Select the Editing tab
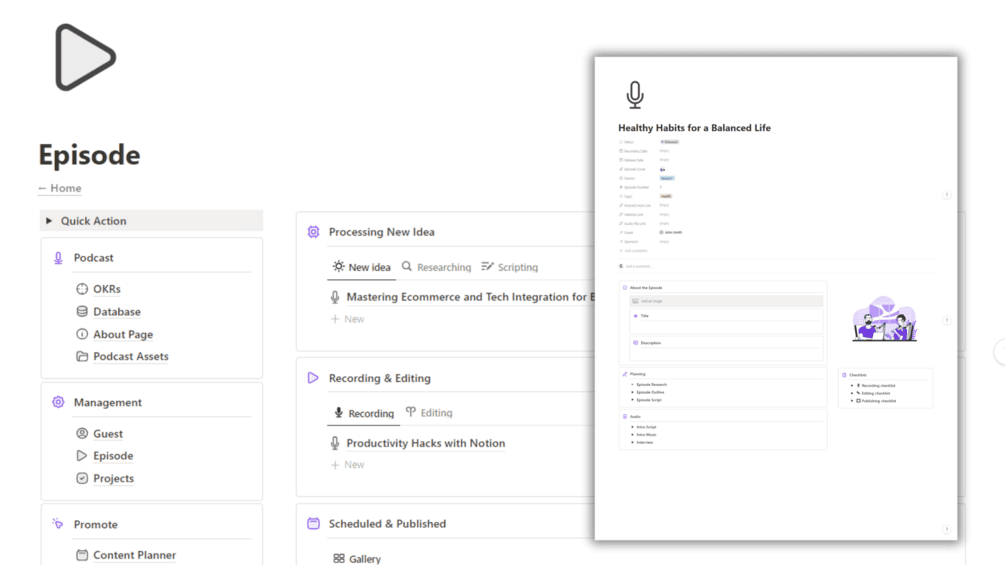Screen dimensions: 1005x565 tap(429, 413)
